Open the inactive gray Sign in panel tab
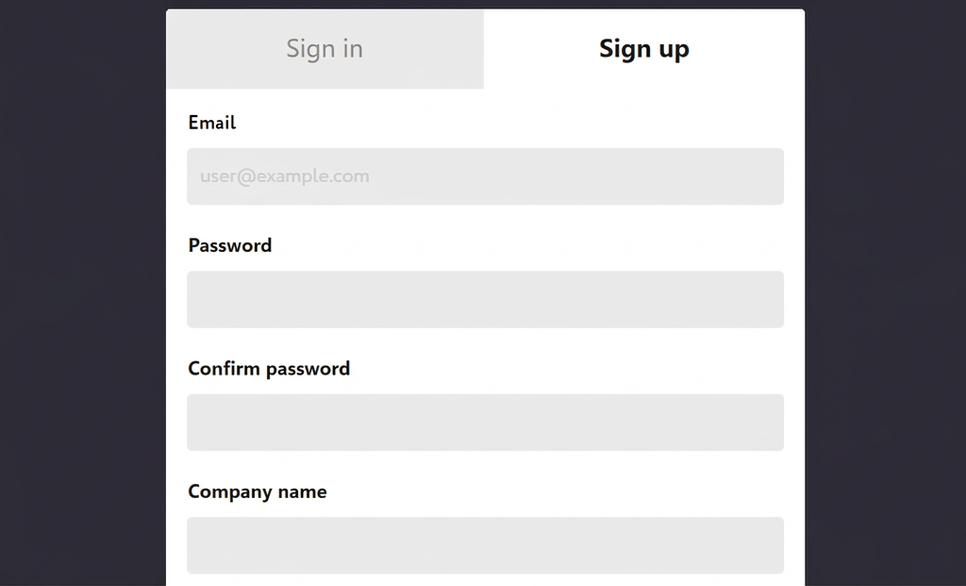This screenshot has height=586, width=966. coord(325,49)
